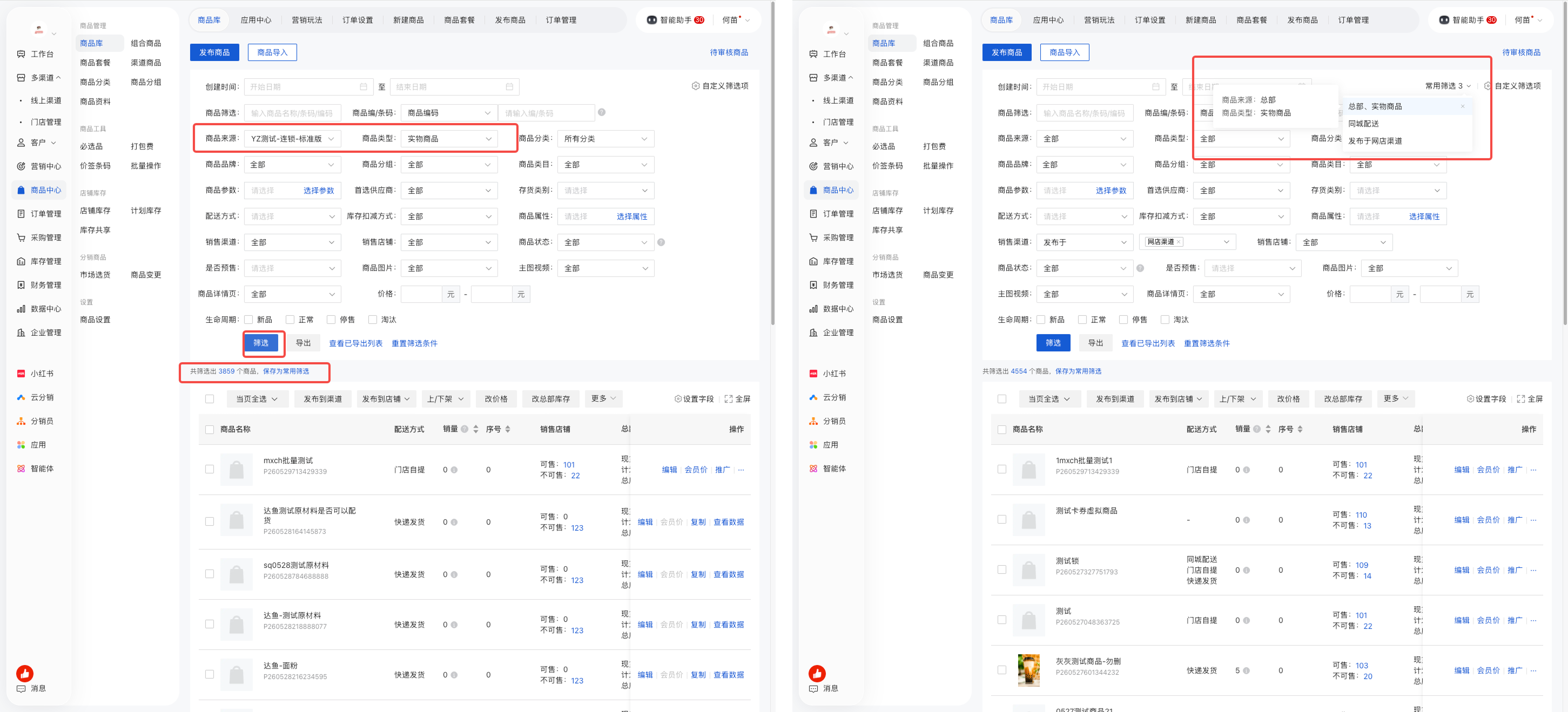This screenshot has height=712, width=1568.
Task: Click 商品导入 button in left window
Action: (272, 52)
